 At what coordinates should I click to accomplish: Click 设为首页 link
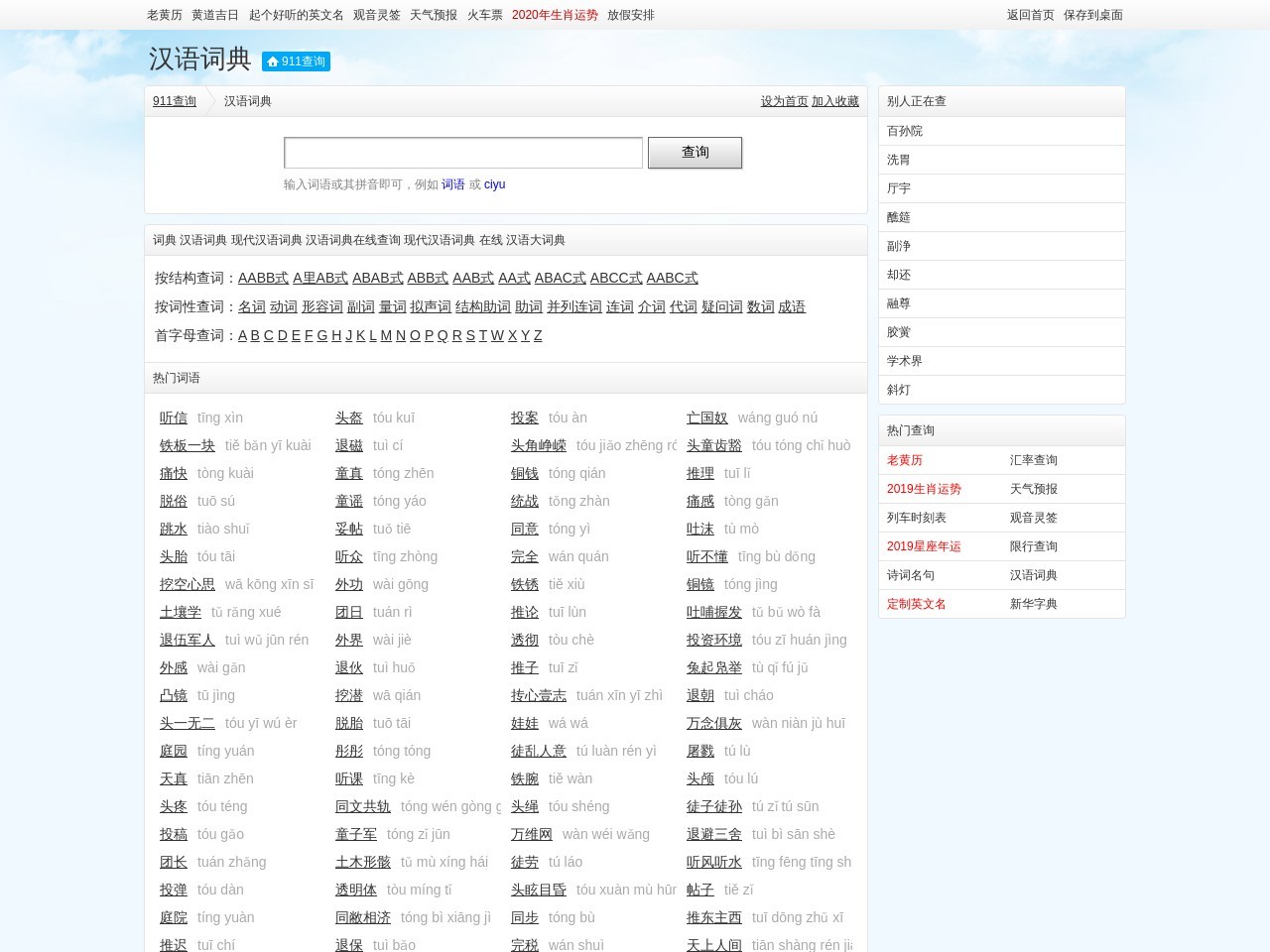(x=785, y=101)
